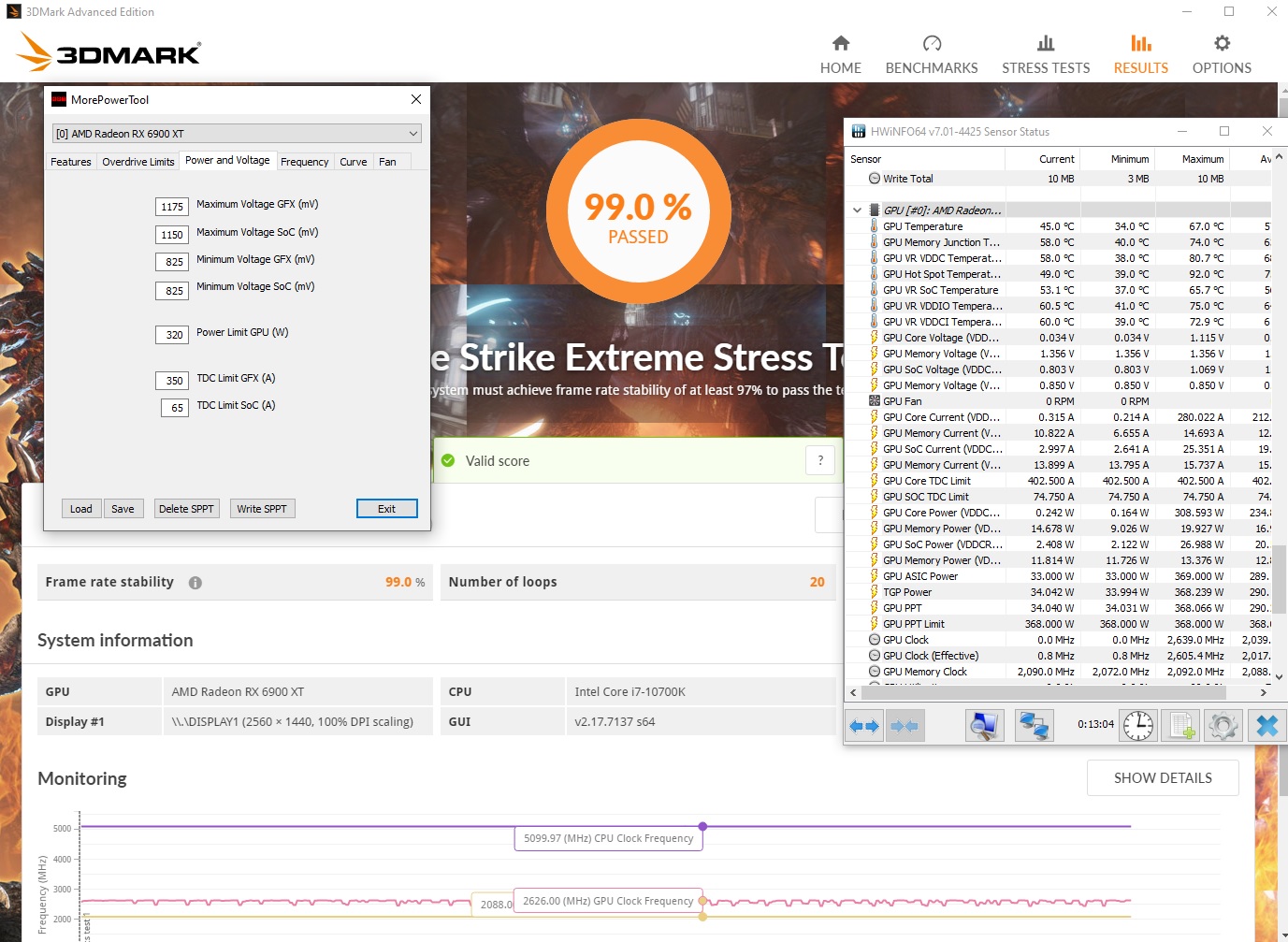Open the BENCHMARKS section in 3DMark

pyautogui.click(x=932, y=55)
